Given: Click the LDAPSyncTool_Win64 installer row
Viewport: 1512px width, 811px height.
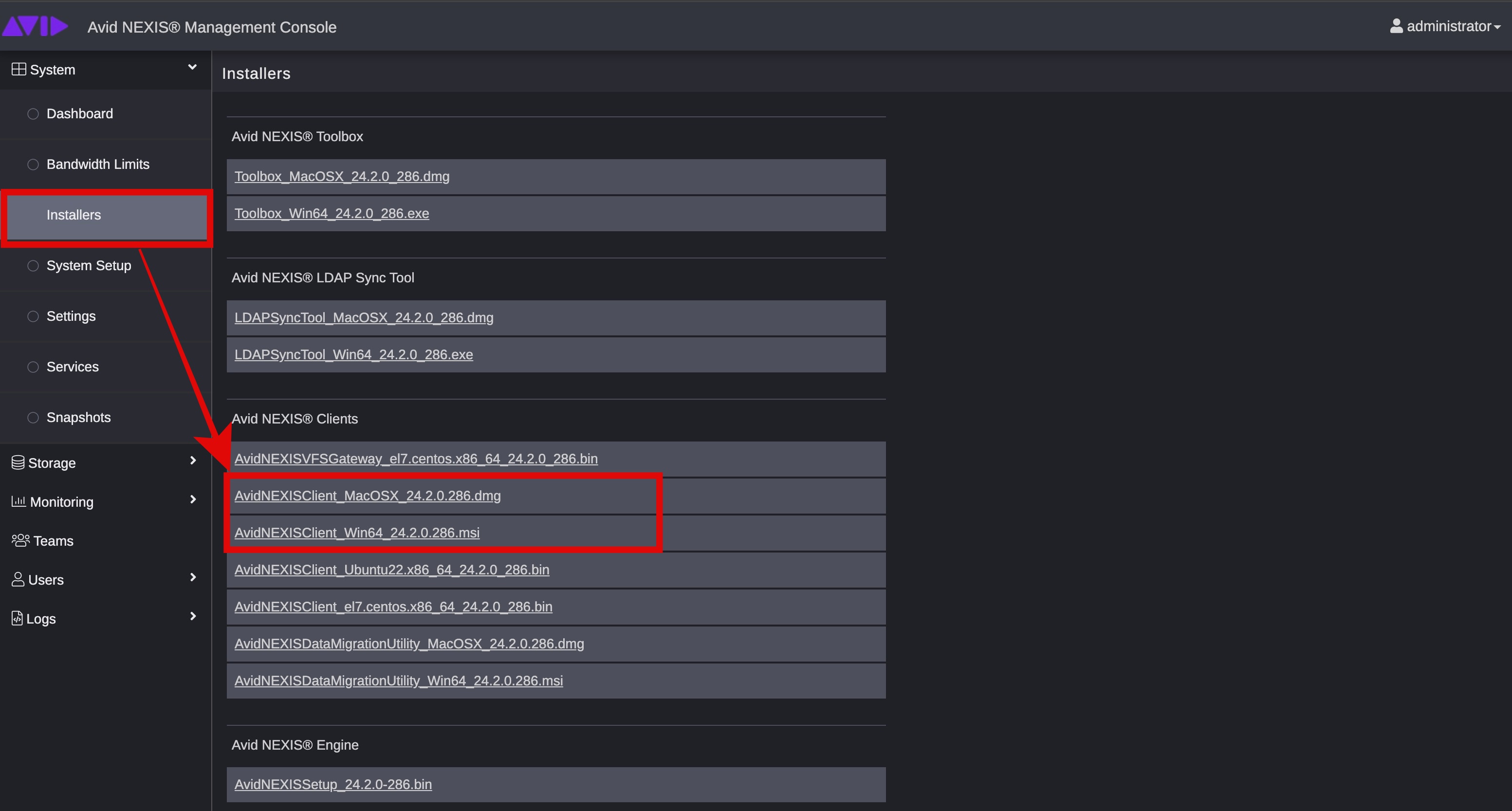Looking at the screenshot, I should 353,354.
